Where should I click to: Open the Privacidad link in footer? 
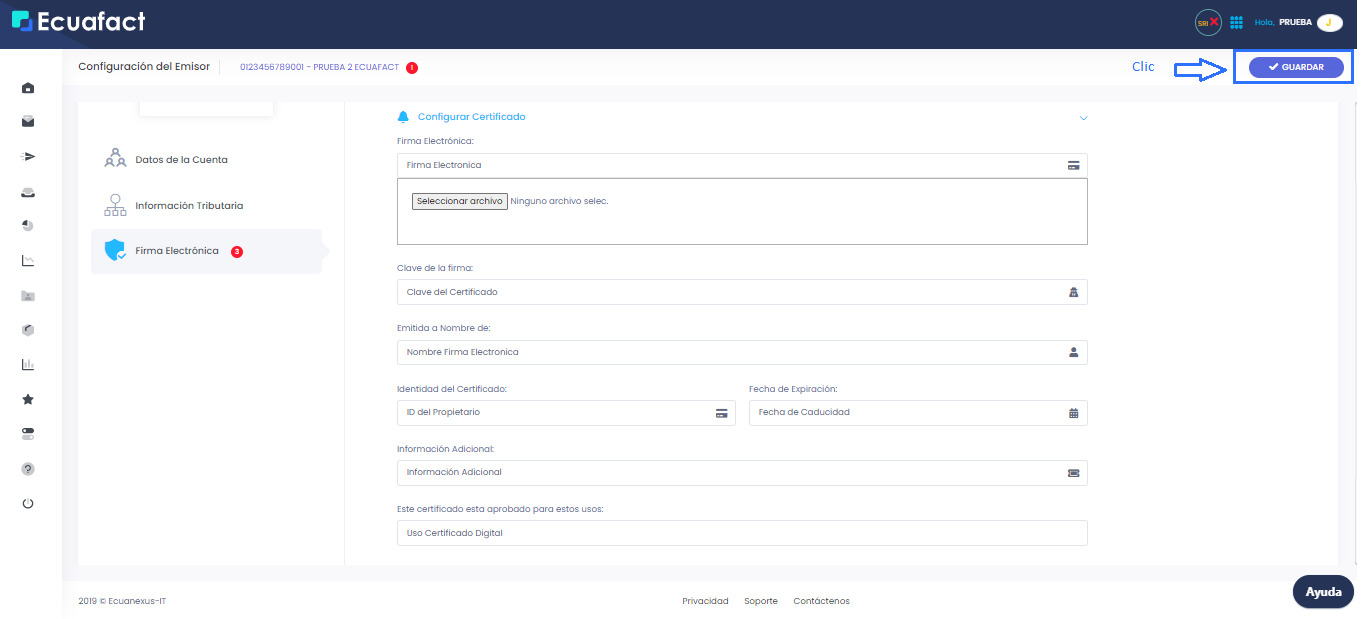pyautogui.click(x=705, y=601)
